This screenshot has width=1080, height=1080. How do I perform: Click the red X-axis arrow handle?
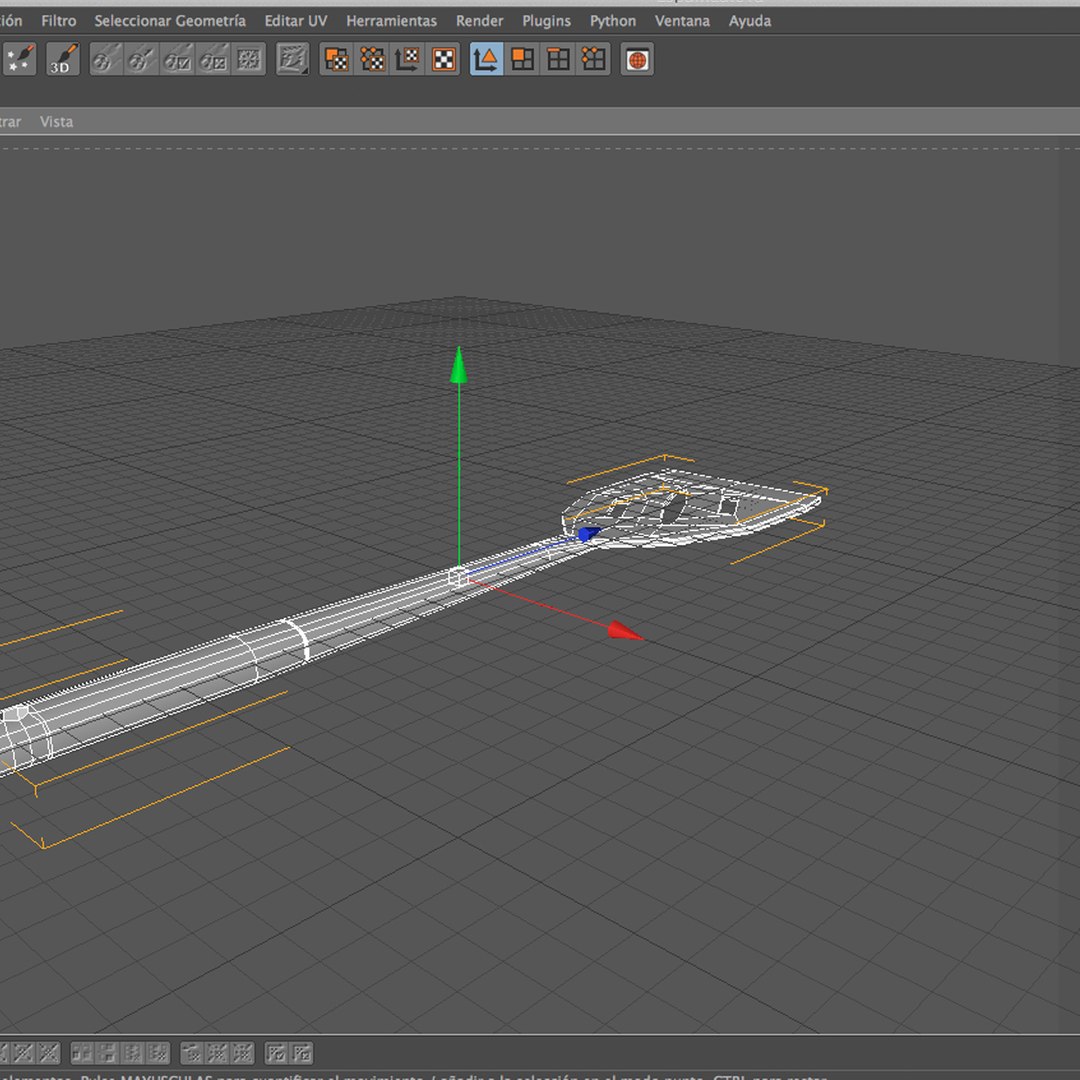625,631
